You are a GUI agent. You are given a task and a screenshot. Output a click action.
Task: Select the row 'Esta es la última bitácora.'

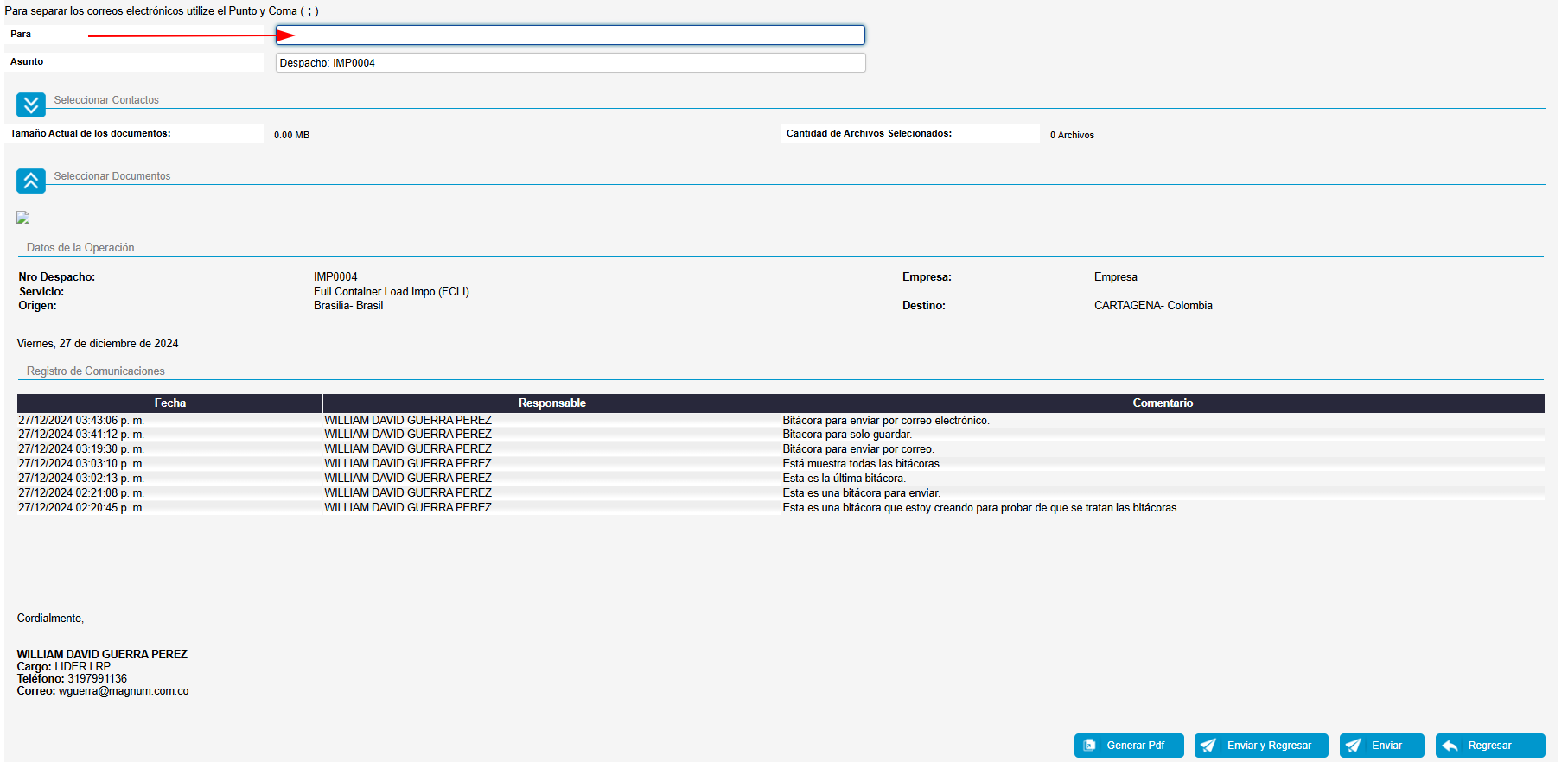[x=844, y=479]
